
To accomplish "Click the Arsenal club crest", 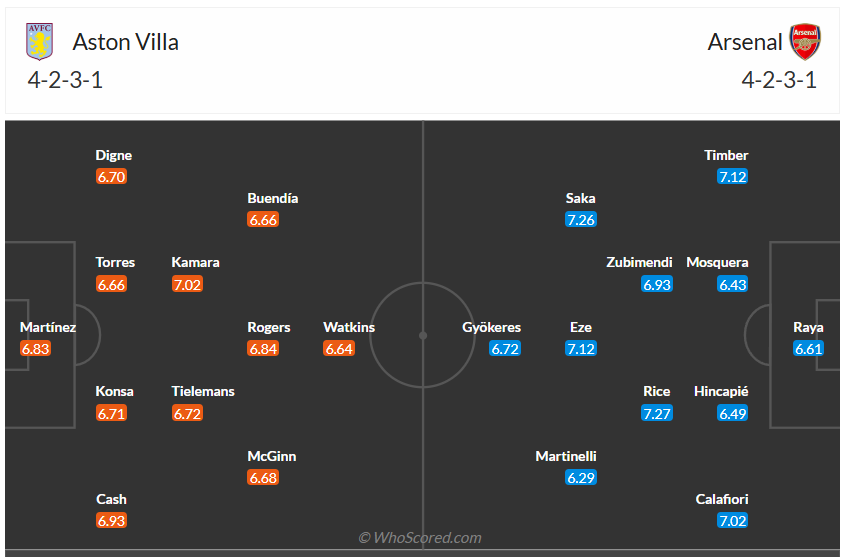I will click(x=804, y=42).
